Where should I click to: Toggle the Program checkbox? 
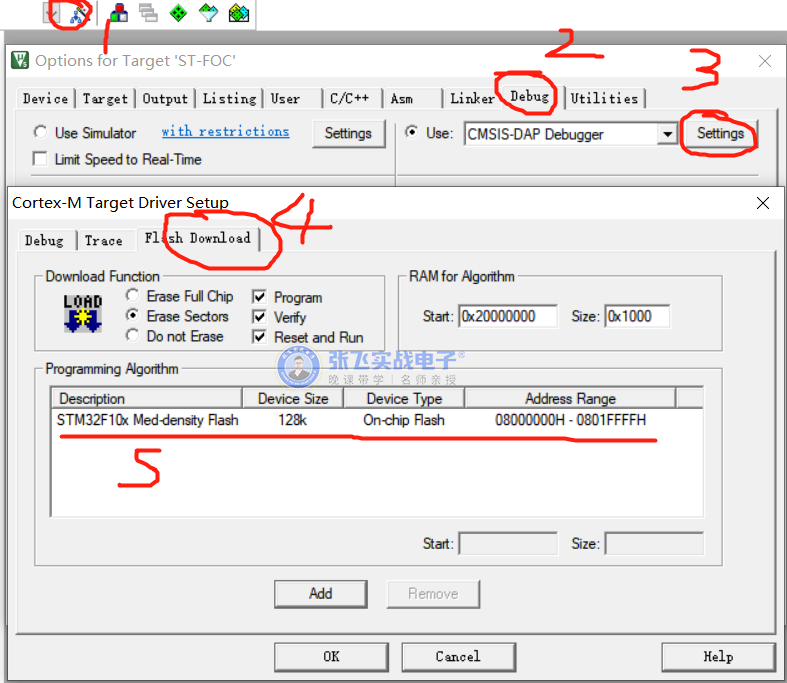click(x=259, y=297)
